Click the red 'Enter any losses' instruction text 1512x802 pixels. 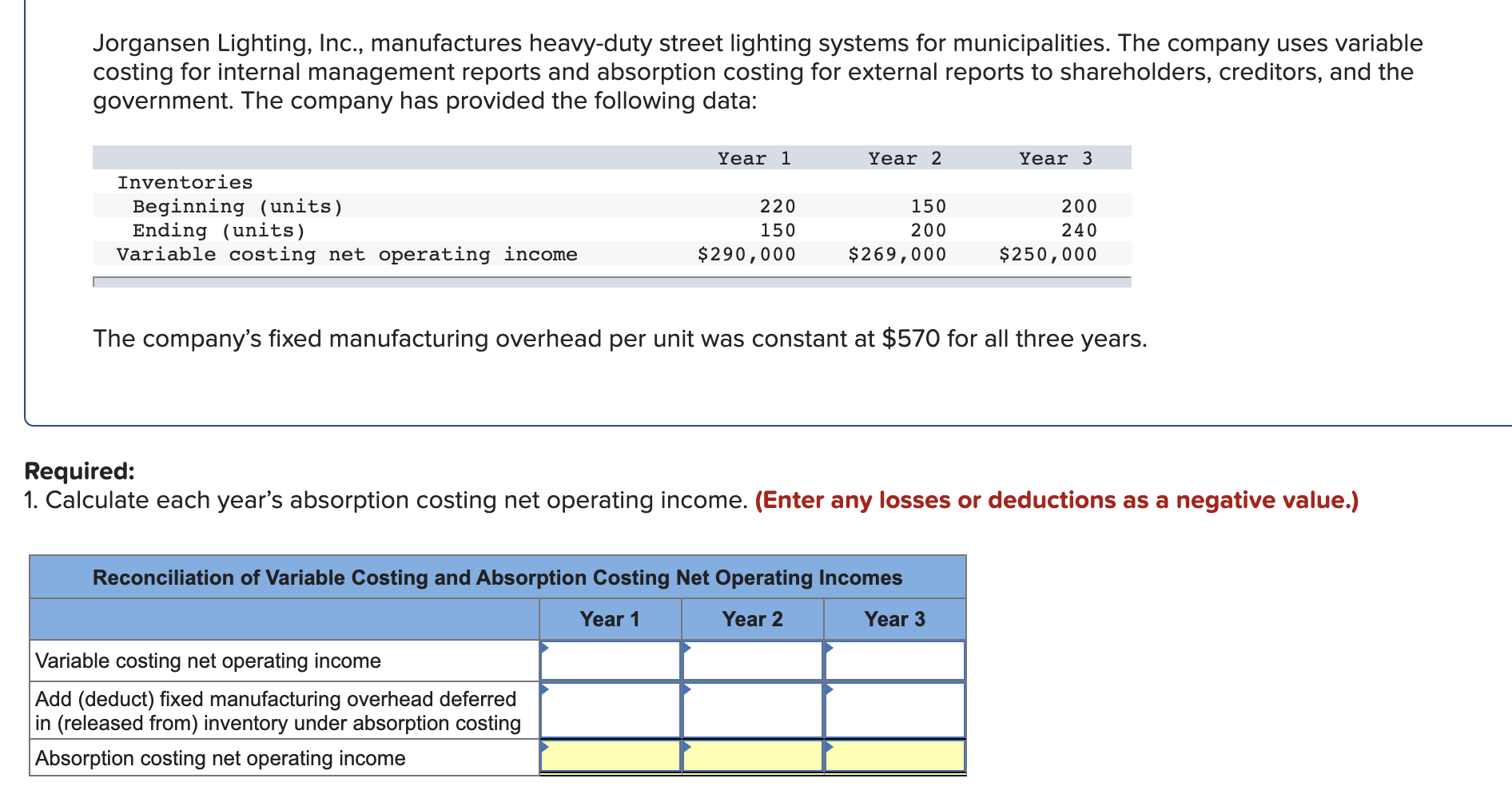tap(1056, 500)
